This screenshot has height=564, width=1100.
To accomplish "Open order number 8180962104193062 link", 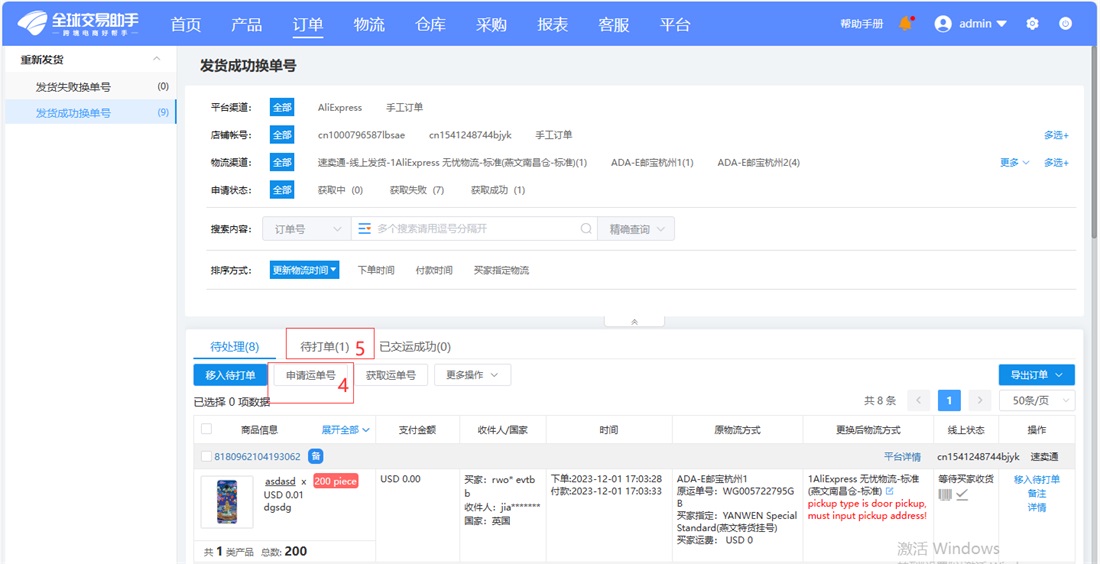I will [257, 457].
